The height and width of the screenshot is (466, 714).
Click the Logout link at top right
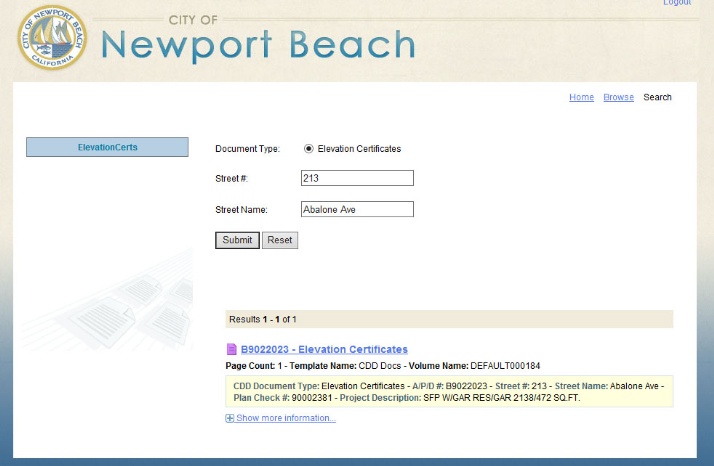click(677, 3)
